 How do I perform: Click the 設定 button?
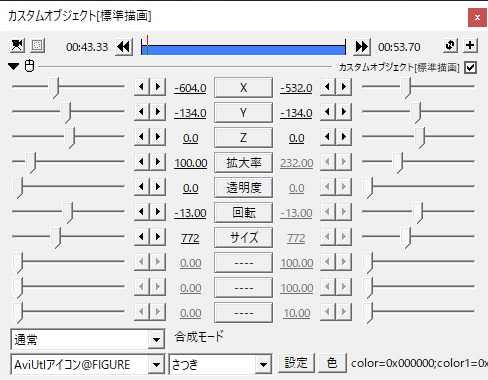coord(296,363)
